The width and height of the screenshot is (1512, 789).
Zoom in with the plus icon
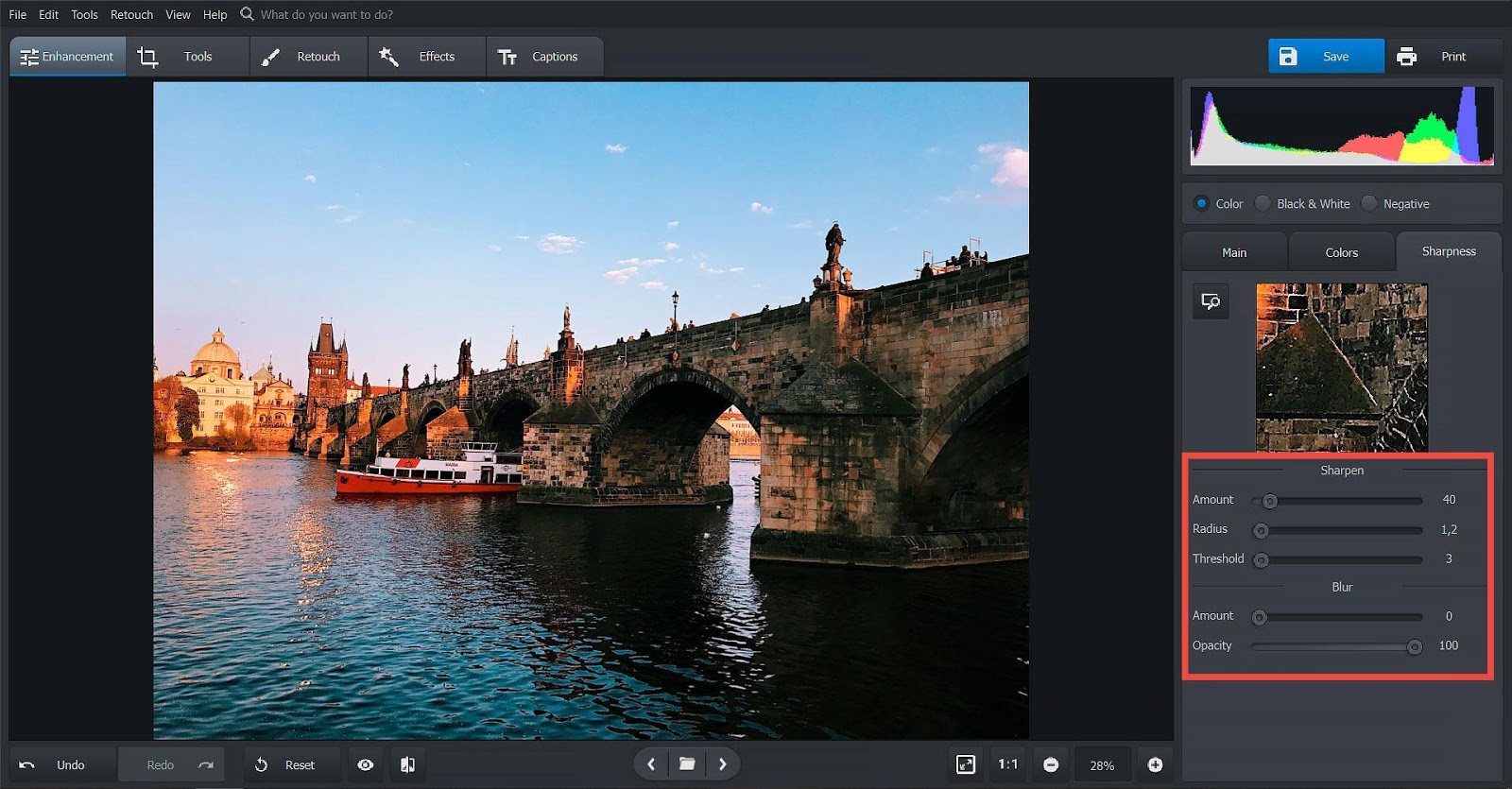(1155, 764)
